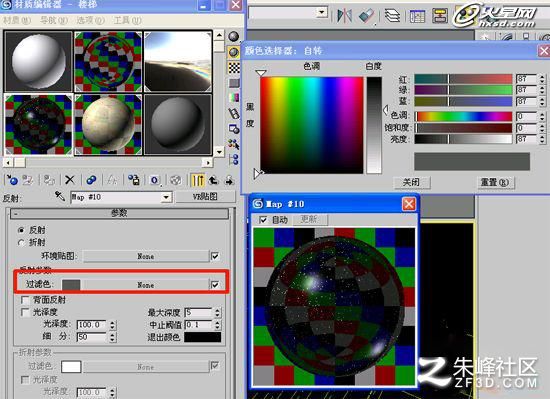This screenshot has width=550, height=399.
Task: Open the 选项 menu
Action: pyautogui.click(x=90, y=20)
